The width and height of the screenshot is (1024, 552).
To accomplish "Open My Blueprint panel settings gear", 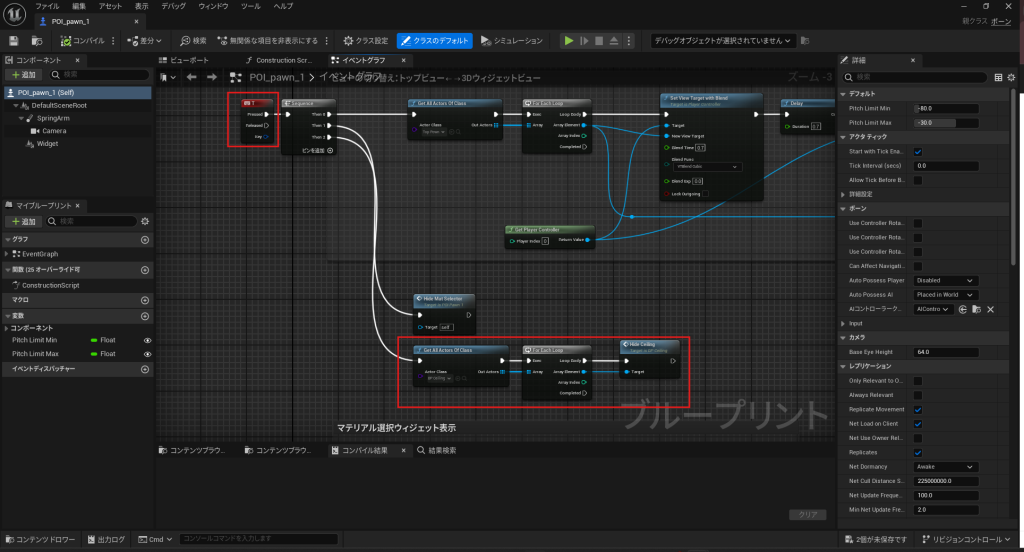I will tap(145, 221).
